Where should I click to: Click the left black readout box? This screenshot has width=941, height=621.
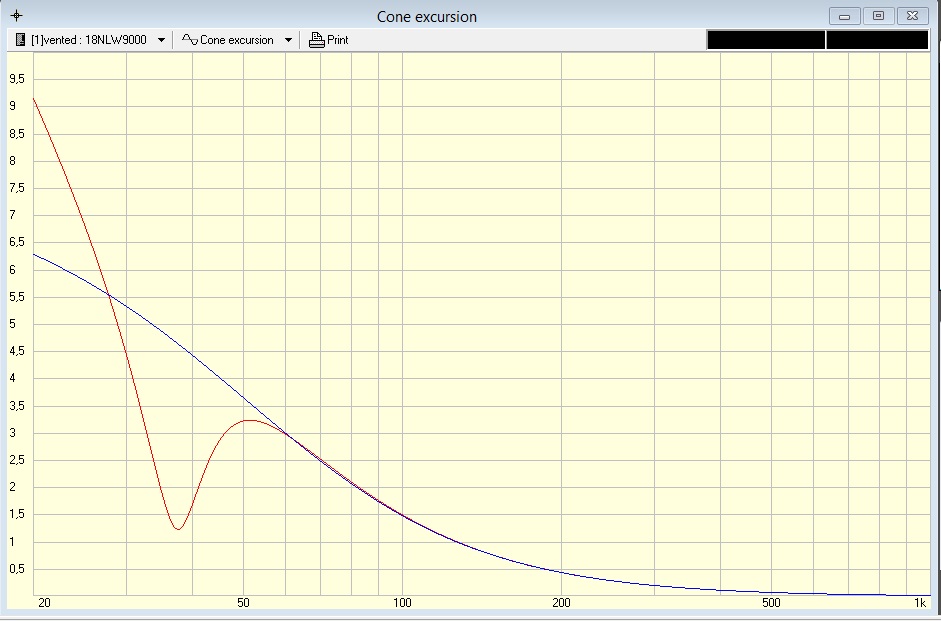coord(765,40)
